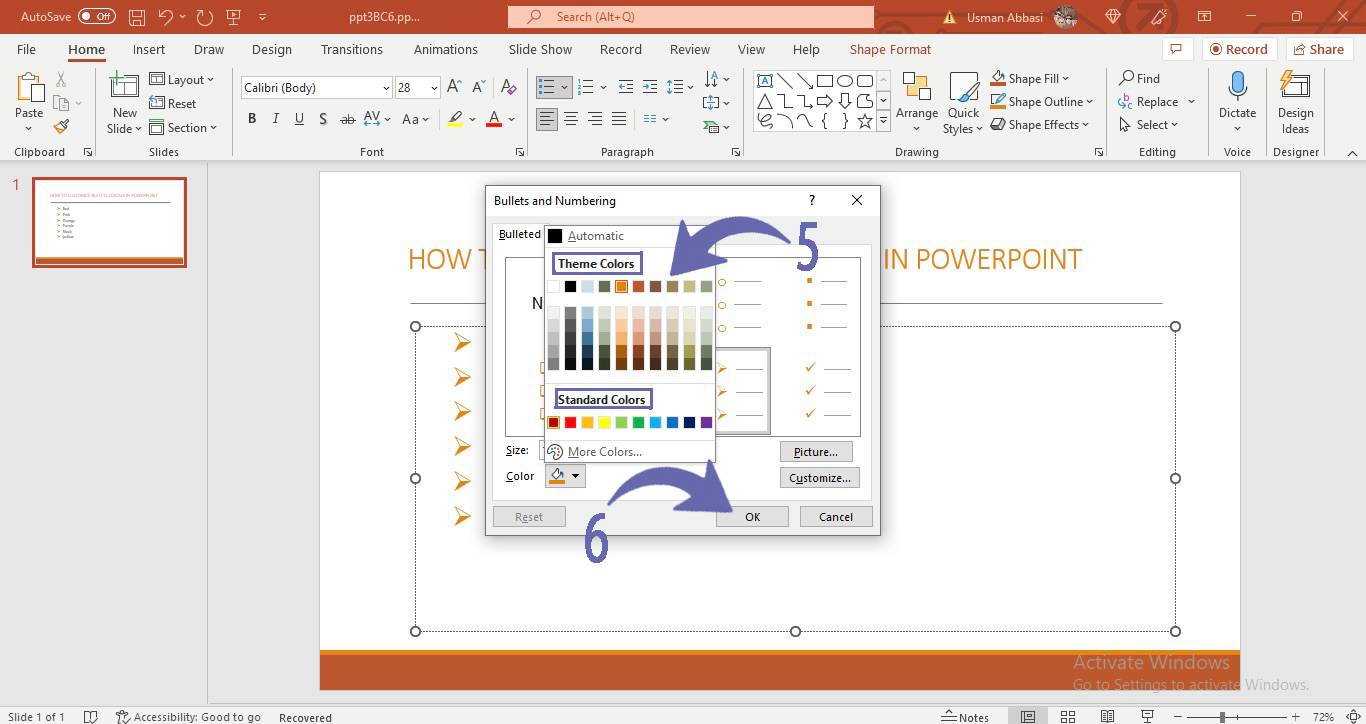The height and width of the screenshot is (724, 1366).
Task: Open the Font name combo box
Action: (316, 88)
